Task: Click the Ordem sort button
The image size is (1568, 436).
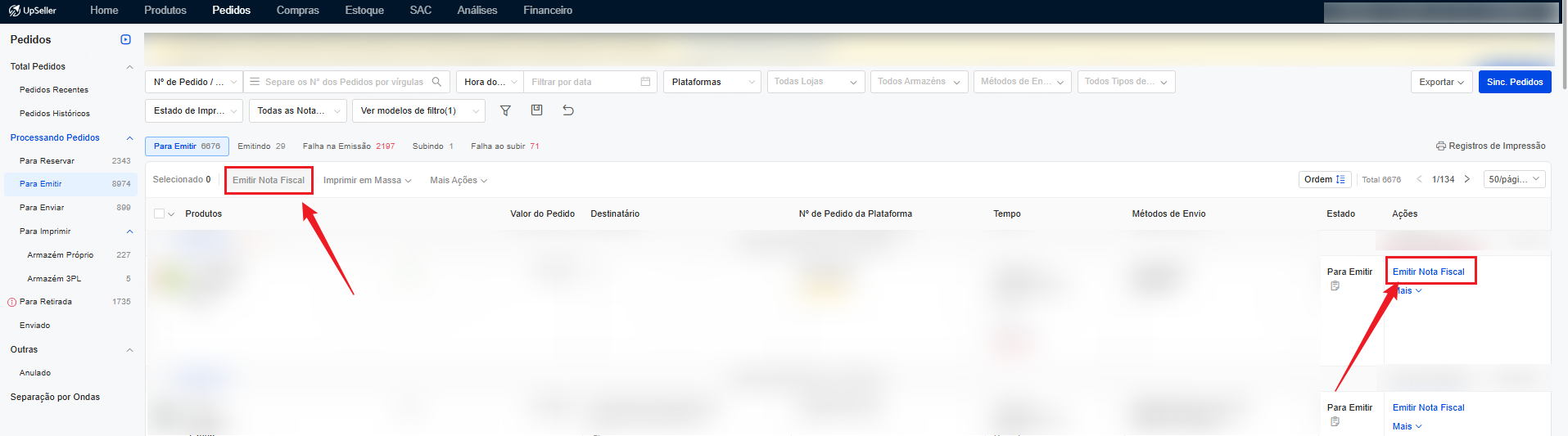Action: coord(1324,179)
